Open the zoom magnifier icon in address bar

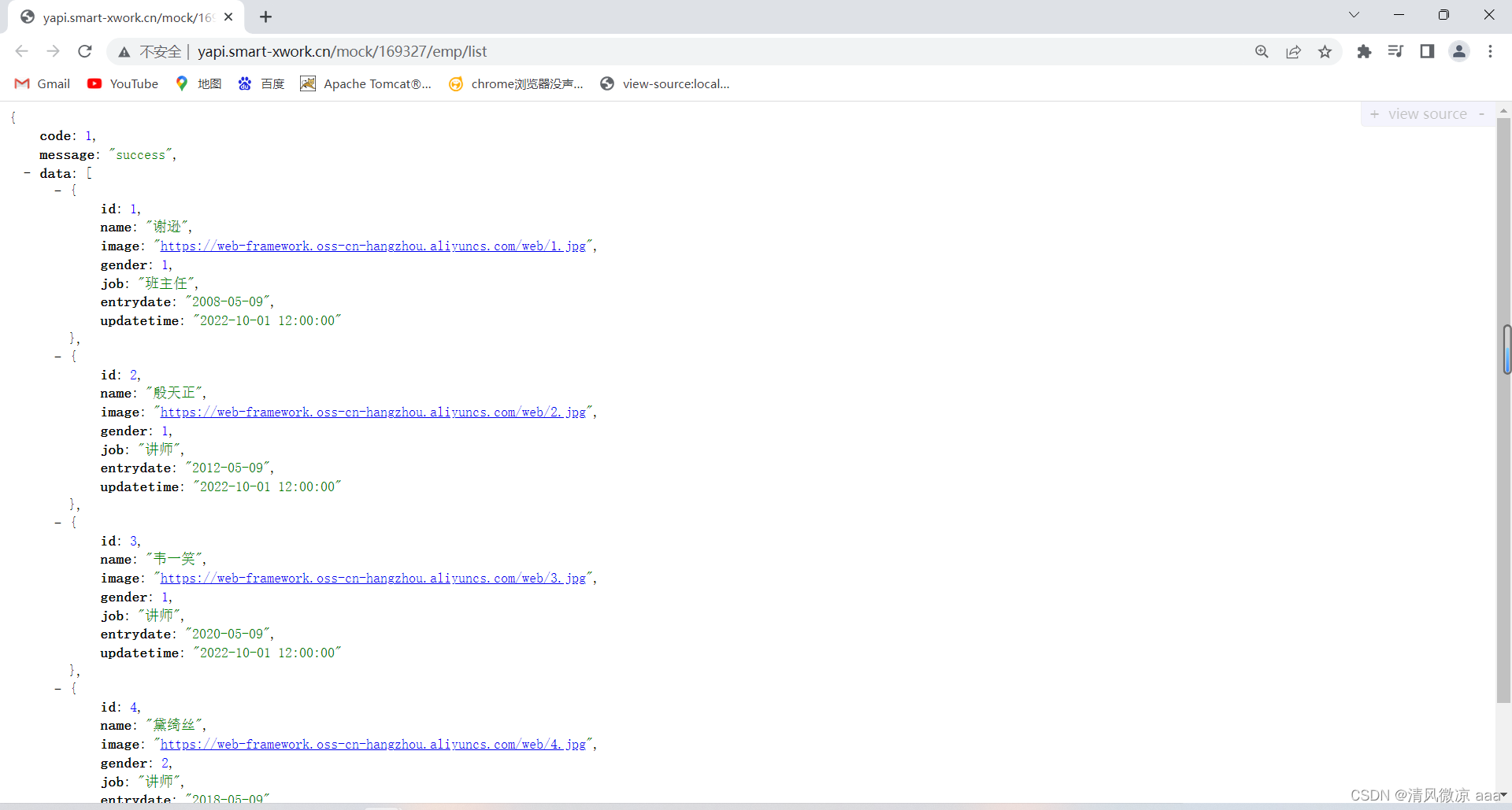(x=1262, y=51)
